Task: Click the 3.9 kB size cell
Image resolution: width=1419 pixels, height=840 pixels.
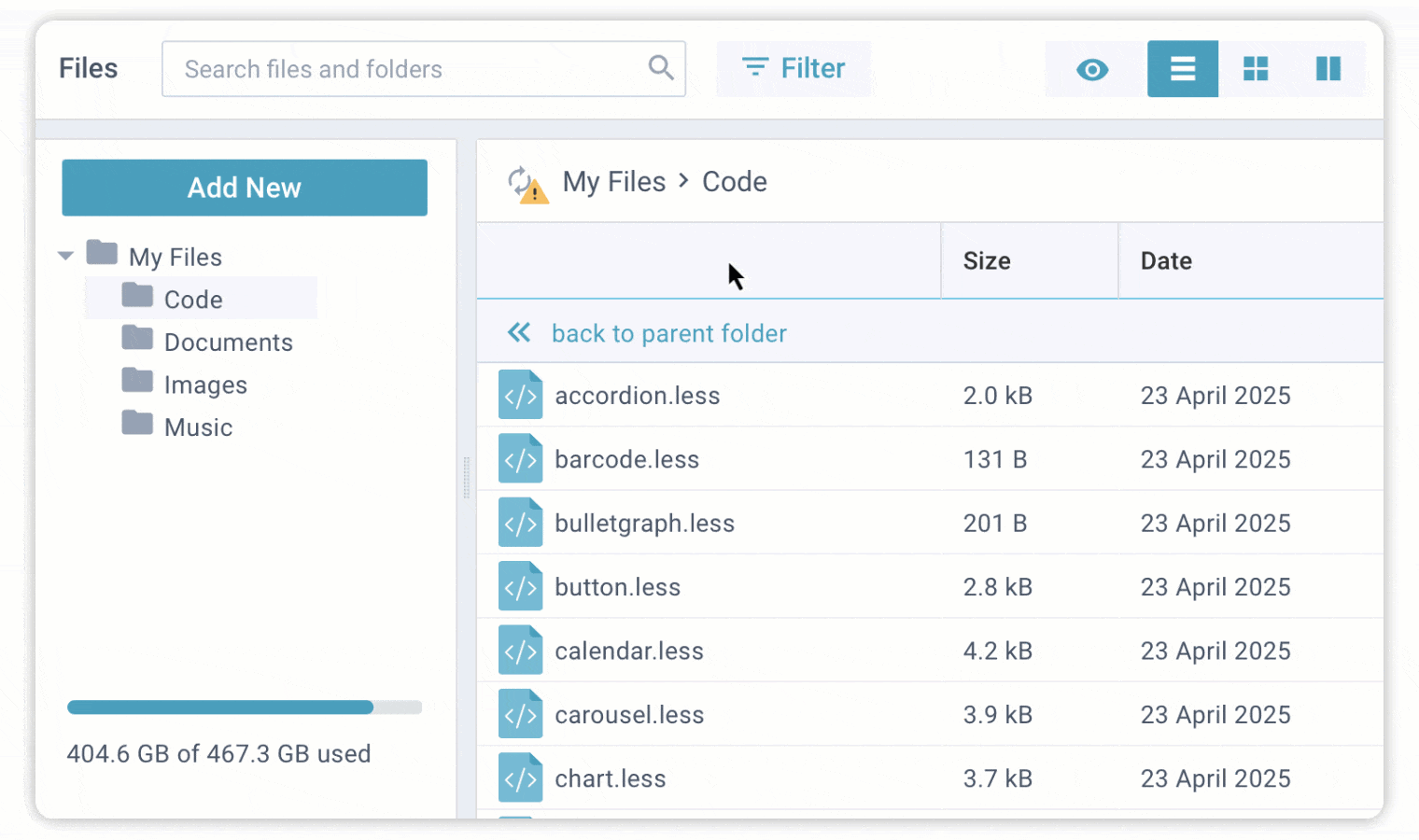Action: point(998,715)
